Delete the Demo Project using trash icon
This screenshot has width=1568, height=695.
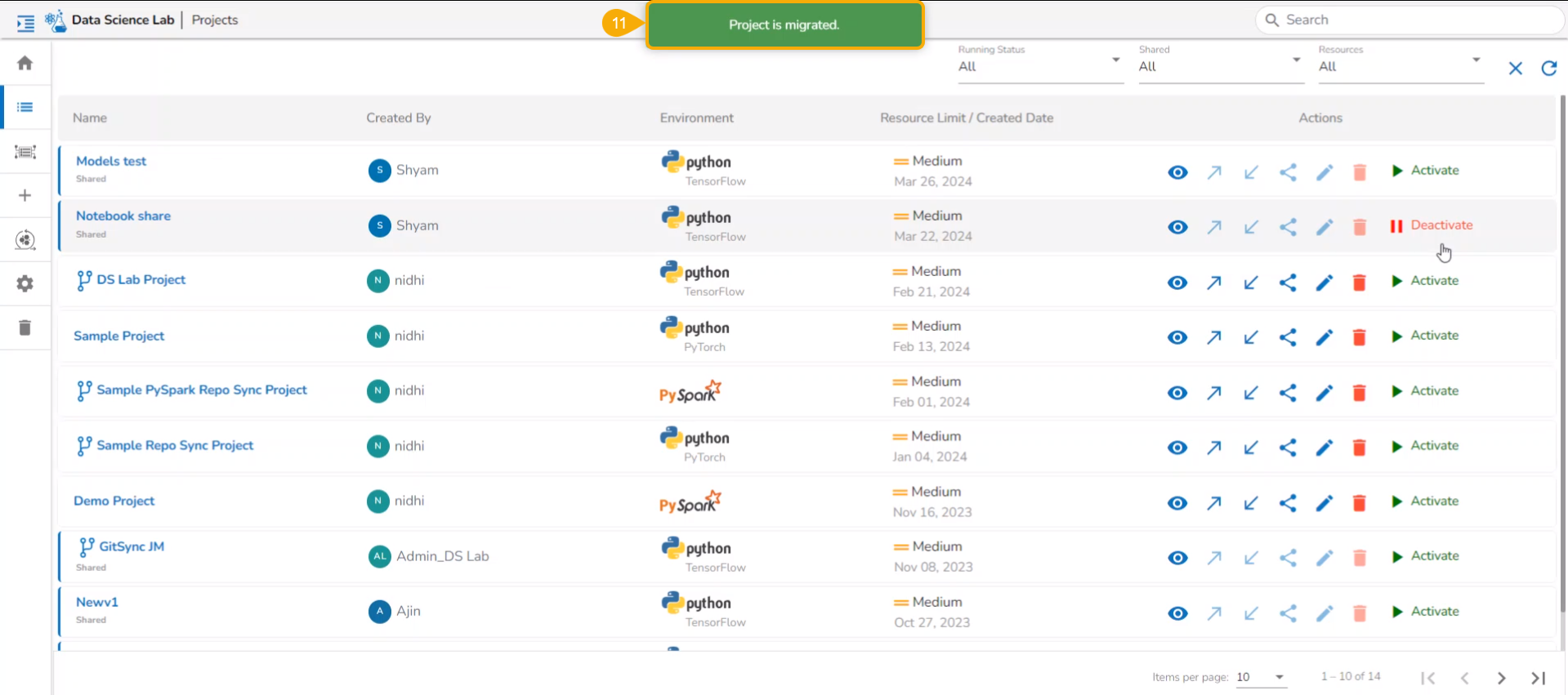coord(1360,503)
